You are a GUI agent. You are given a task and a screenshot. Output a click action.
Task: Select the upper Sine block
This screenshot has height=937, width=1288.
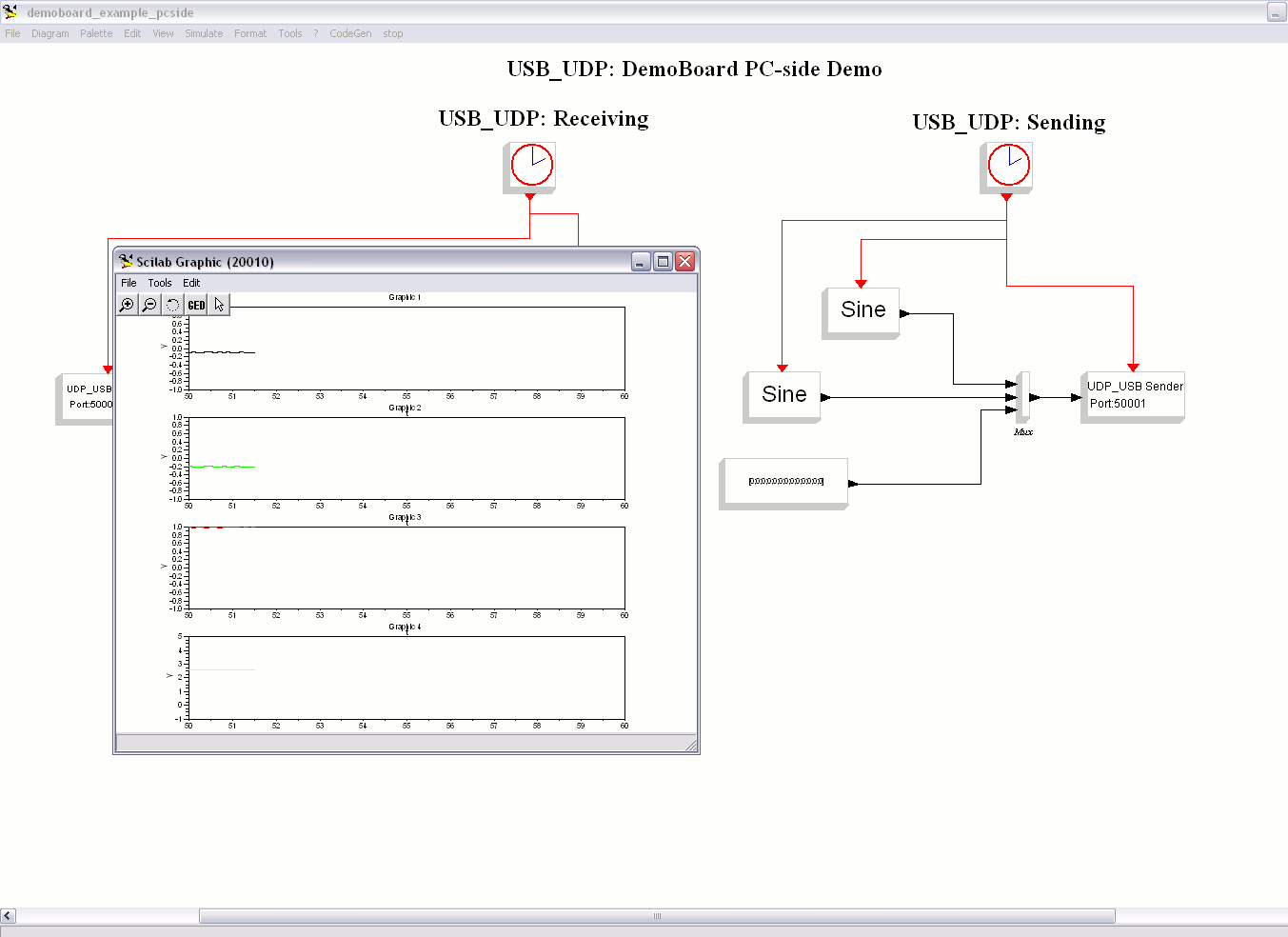[862, 313]
